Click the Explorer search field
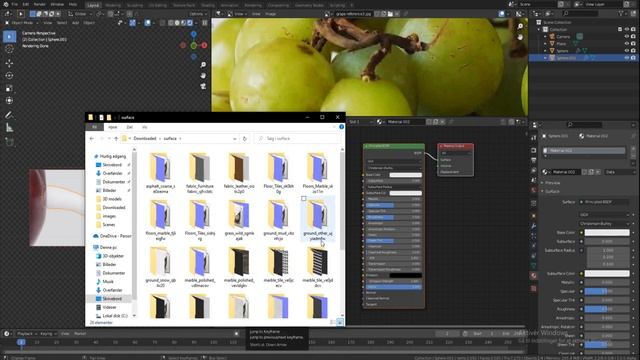The height and width of the screenshot is (360, 640). (x=297, y=139)
